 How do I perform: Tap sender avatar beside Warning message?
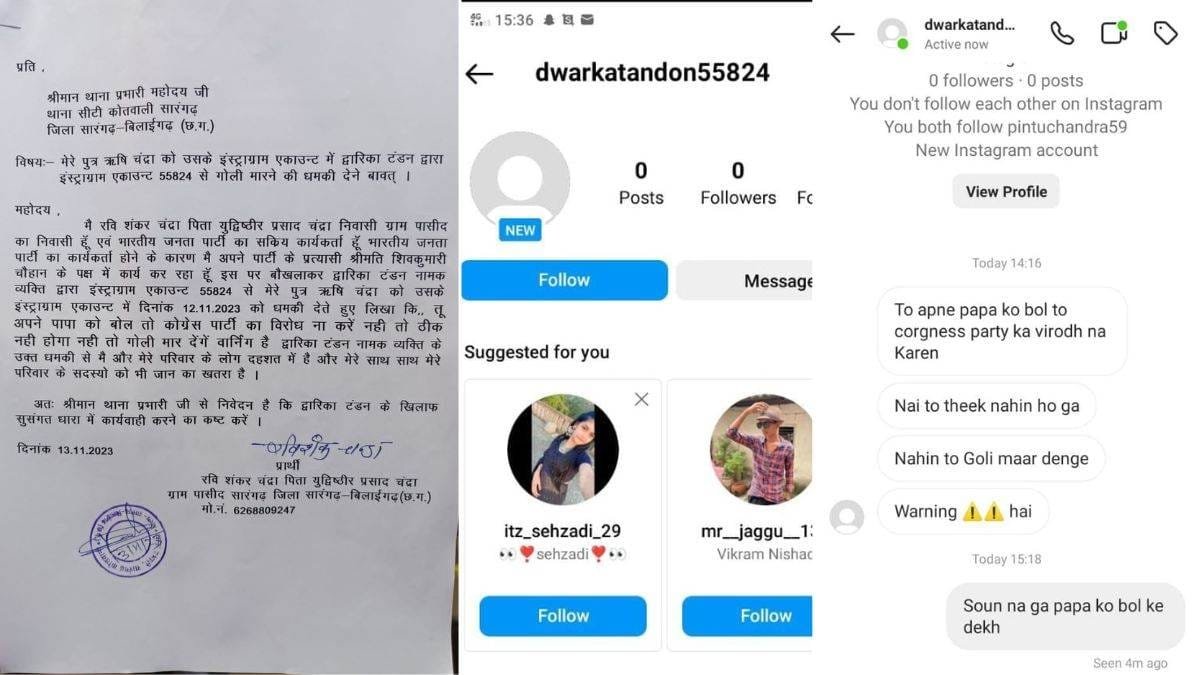[x=847, y=516]
